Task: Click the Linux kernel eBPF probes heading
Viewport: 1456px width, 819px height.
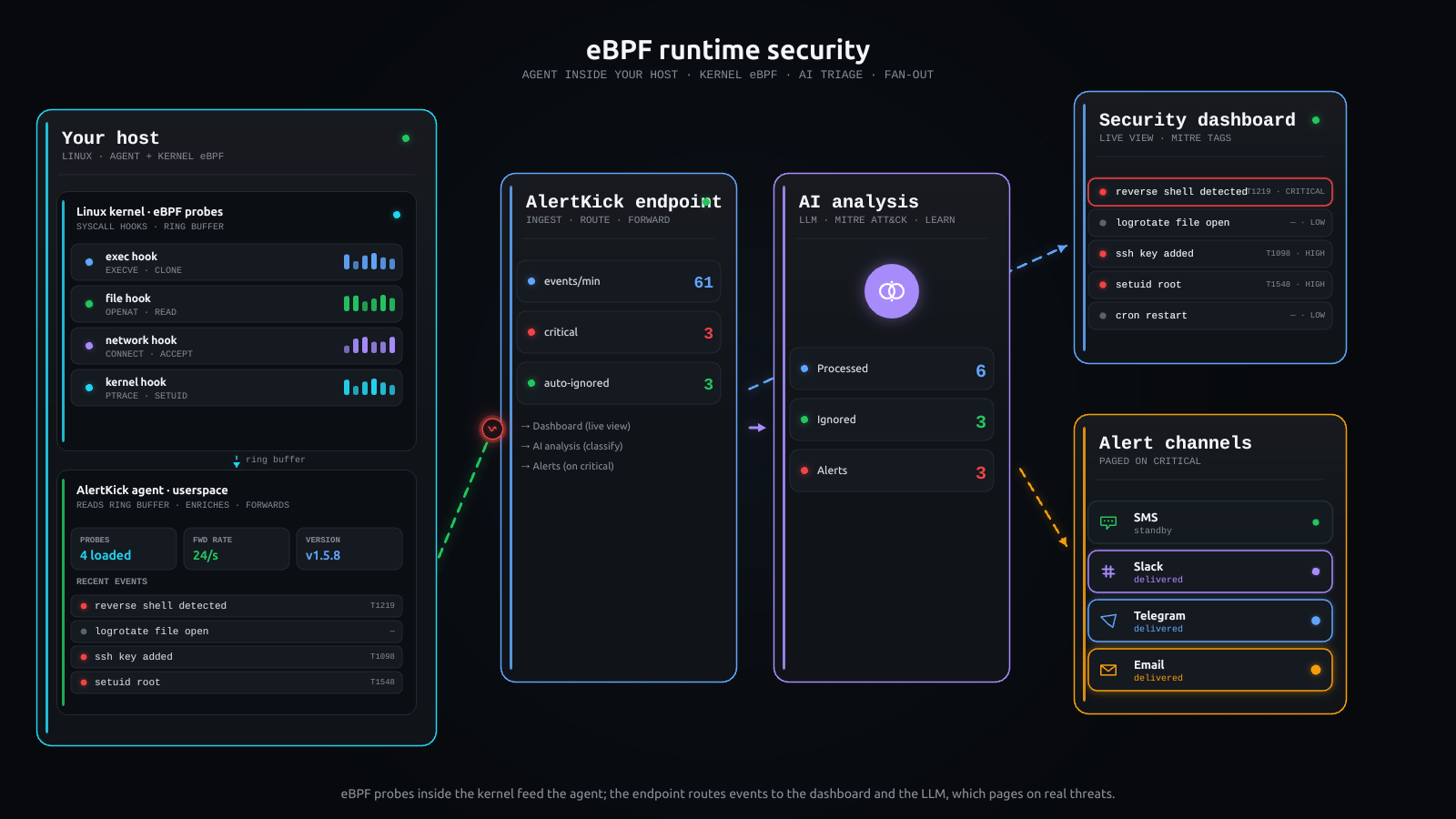Action: pos(149,212)
